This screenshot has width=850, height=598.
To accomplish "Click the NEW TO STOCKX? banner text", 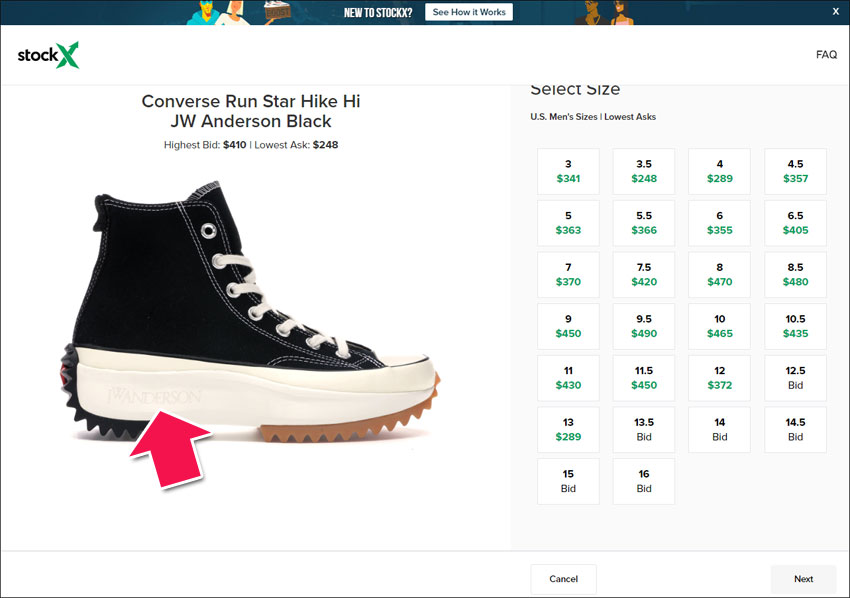I will pos(378,12).
